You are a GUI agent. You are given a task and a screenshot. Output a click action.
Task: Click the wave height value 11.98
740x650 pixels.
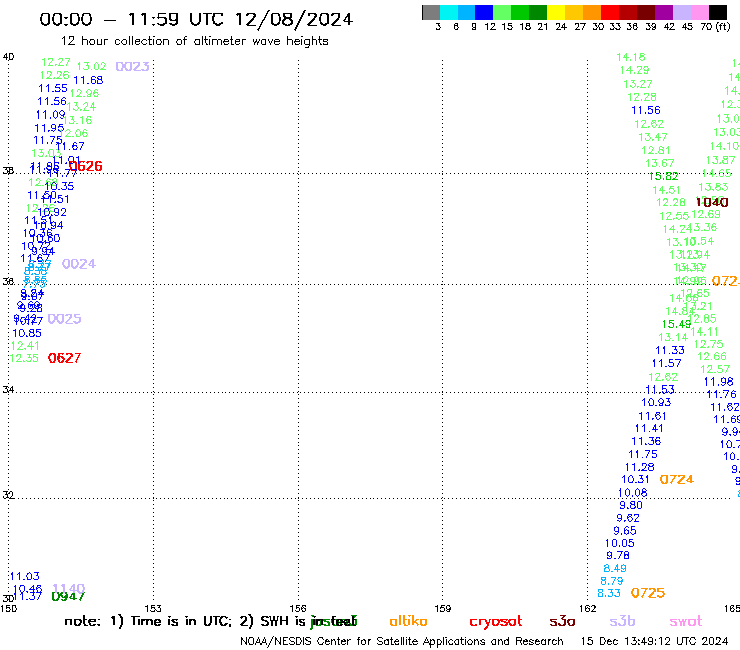click(718, 382)
